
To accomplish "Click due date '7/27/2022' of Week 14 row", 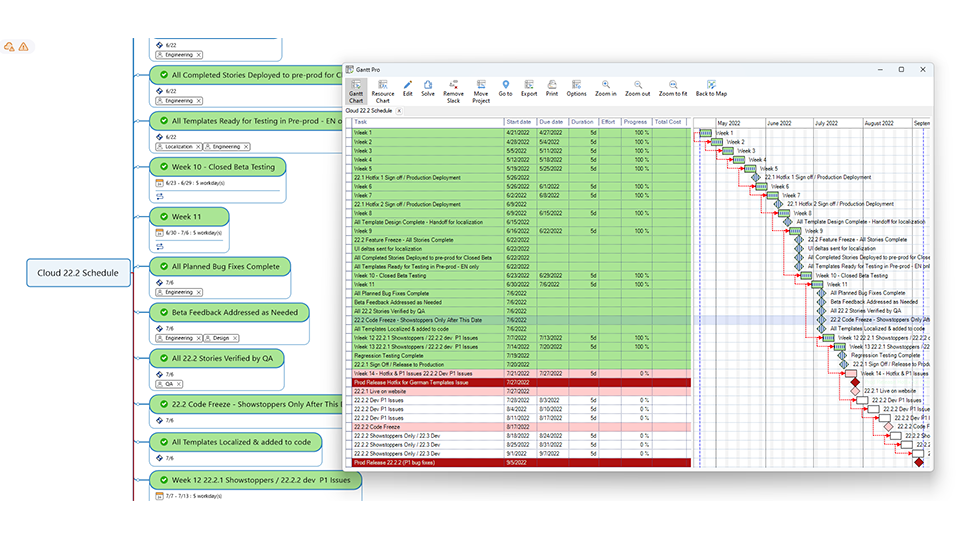I will point(550,373).
